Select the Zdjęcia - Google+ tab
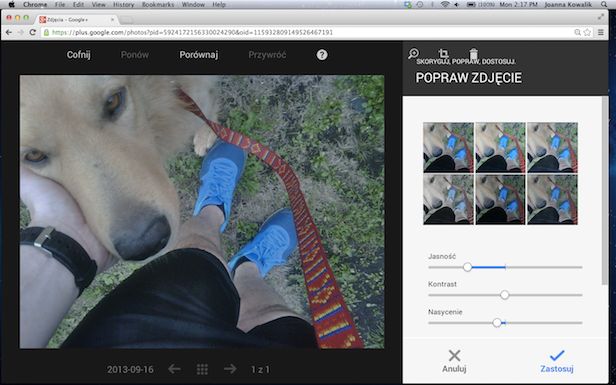Viewport: 616px width, 385px height. pos(77,19)
